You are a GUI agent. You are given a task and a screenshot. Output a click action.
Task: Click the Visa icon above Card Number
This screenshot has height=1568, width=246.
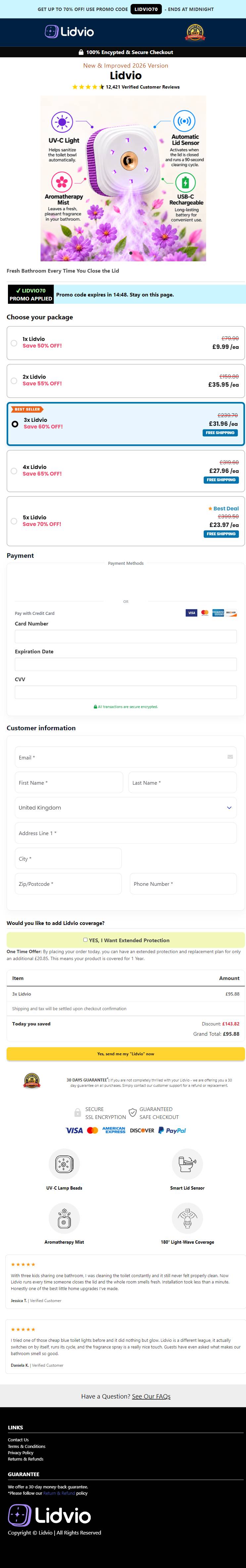click(191, 613)
